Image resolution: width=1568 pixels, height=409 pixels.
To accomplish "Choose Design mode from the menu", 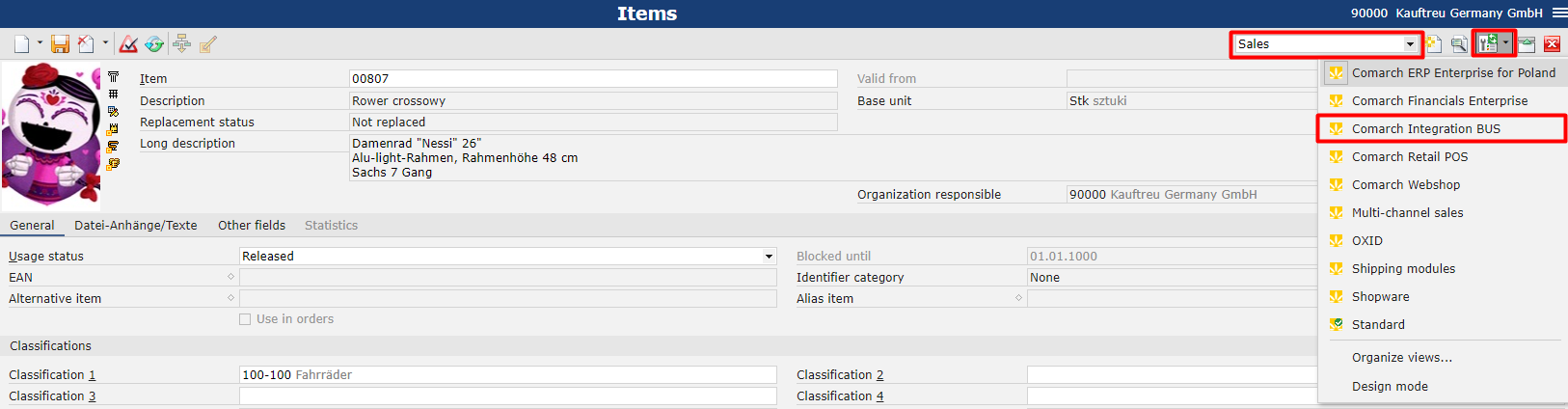I will pyautogui.click(x=1390, y=387).
